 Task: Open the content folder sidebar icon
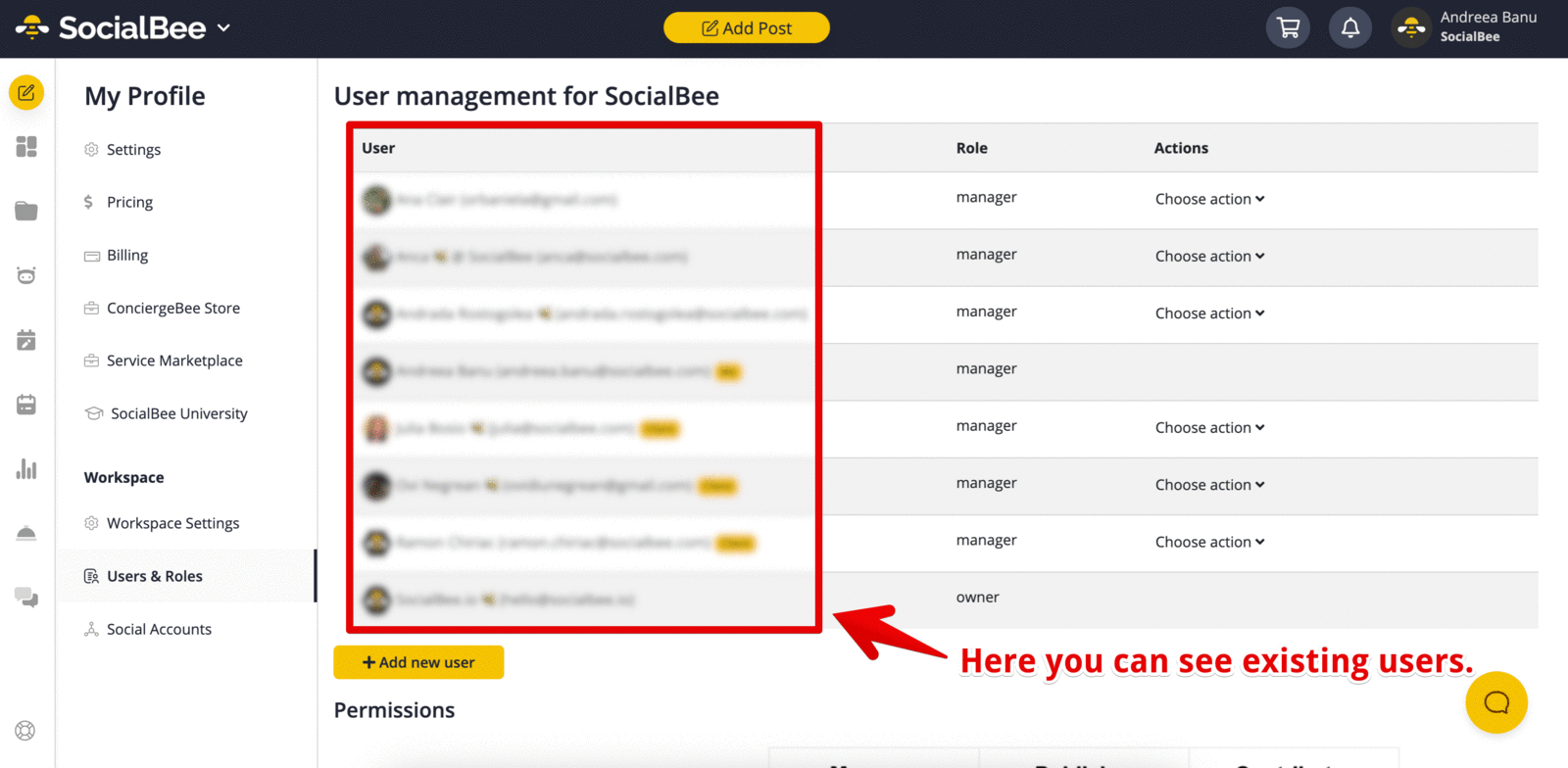coord(26,211)
